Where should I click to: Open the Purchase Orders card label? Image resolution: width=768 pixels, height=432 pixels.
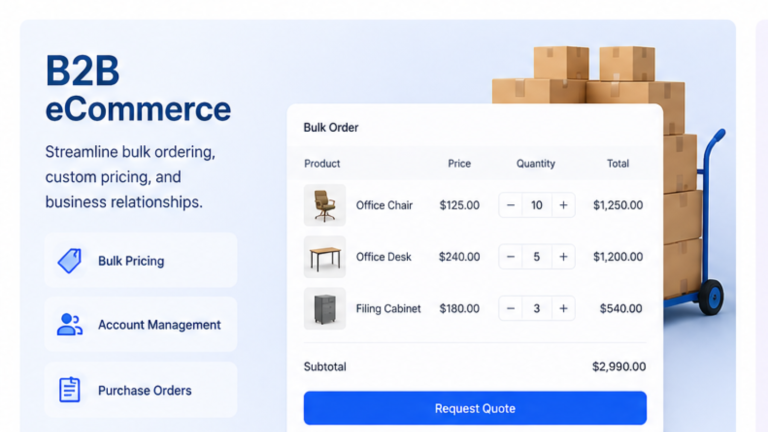coord(144,390)
